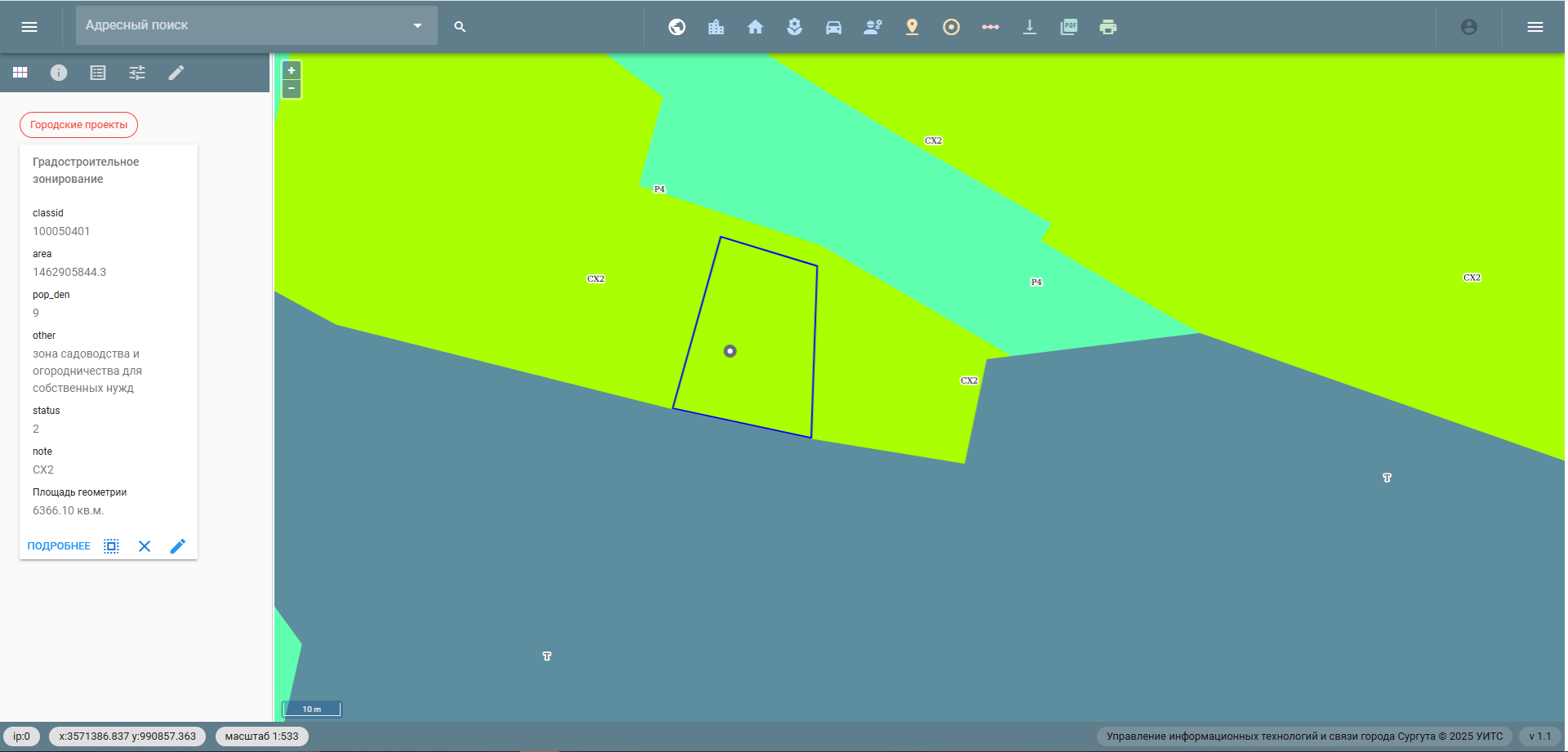1568x752 pixels.
Task: Click the Городские проекты button
Action: 79,125
